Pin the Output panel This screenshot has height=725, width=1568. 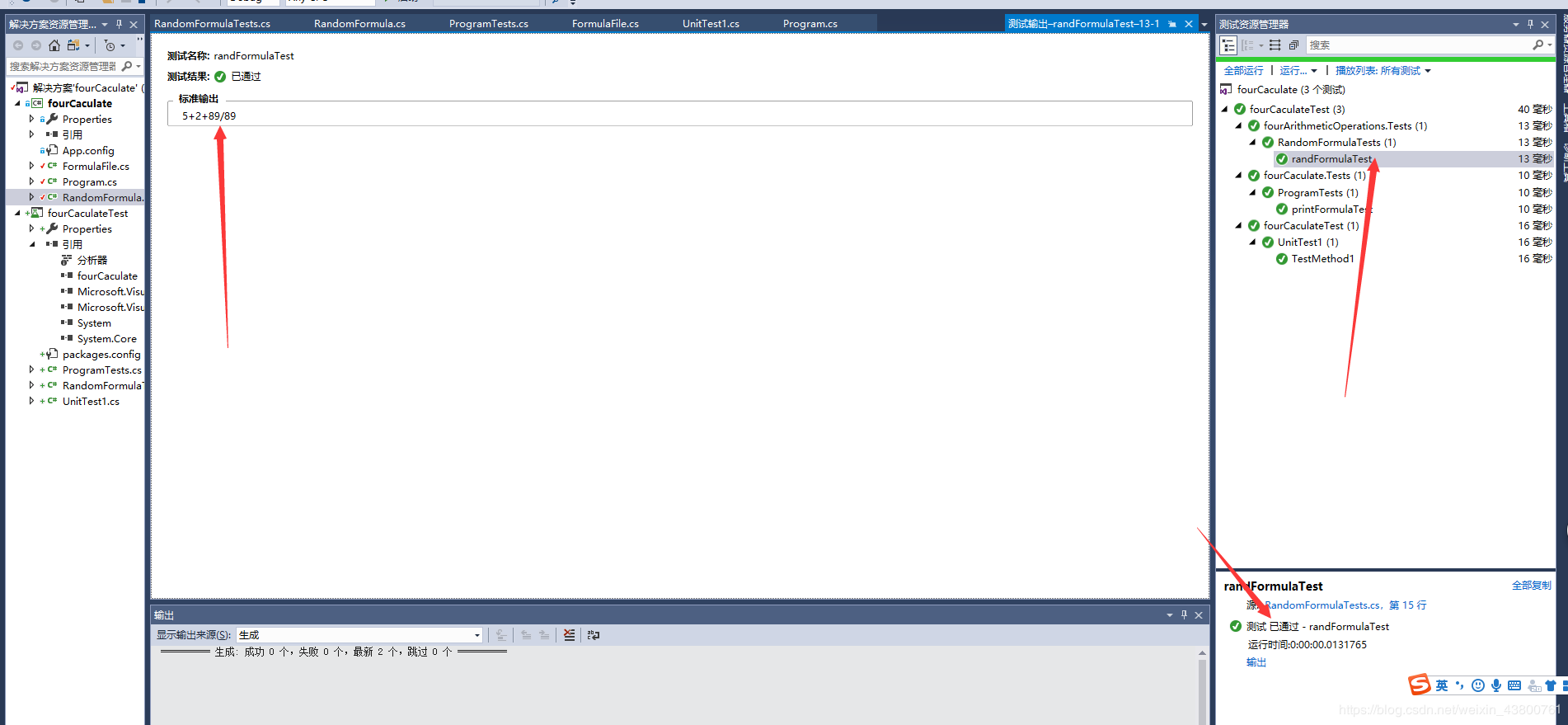(x=1184, y=614)
